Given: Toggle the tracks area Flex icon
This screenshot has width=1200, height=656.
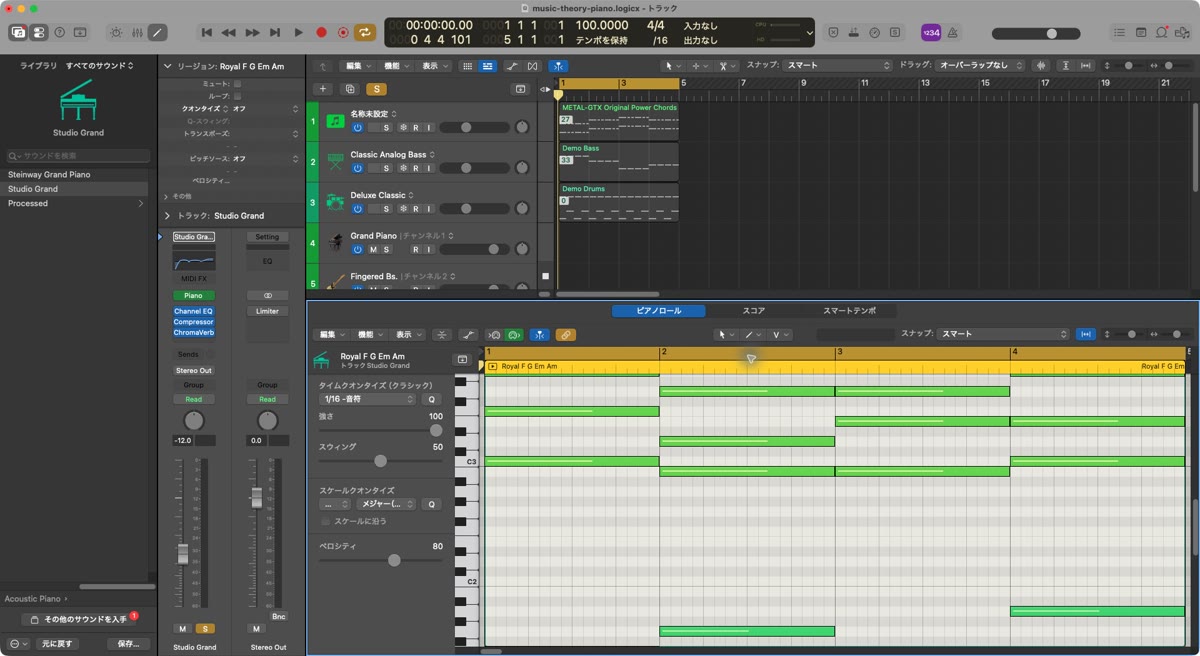Looking at the screenshot, I should [532, 66].
